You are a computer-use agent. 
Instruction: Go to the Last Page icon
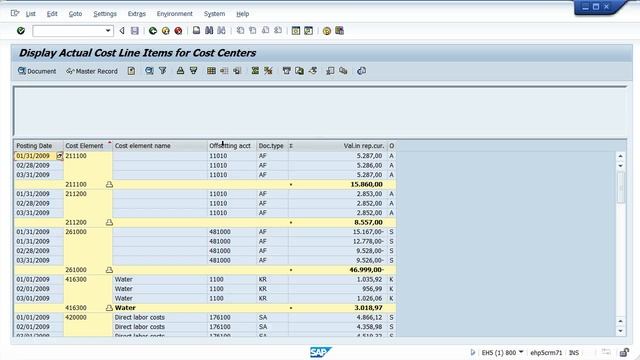tap(278, 31)
